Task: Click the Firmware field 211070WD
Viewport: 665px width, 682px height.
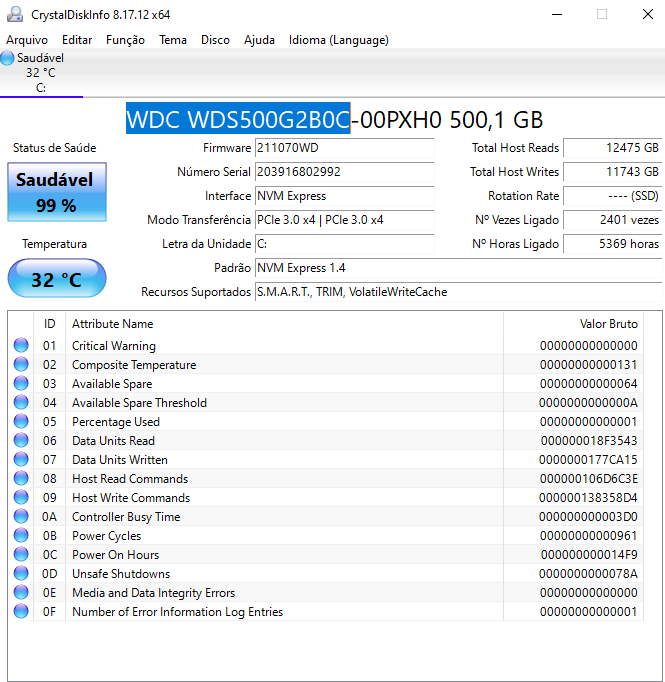Action: point(344,148)
